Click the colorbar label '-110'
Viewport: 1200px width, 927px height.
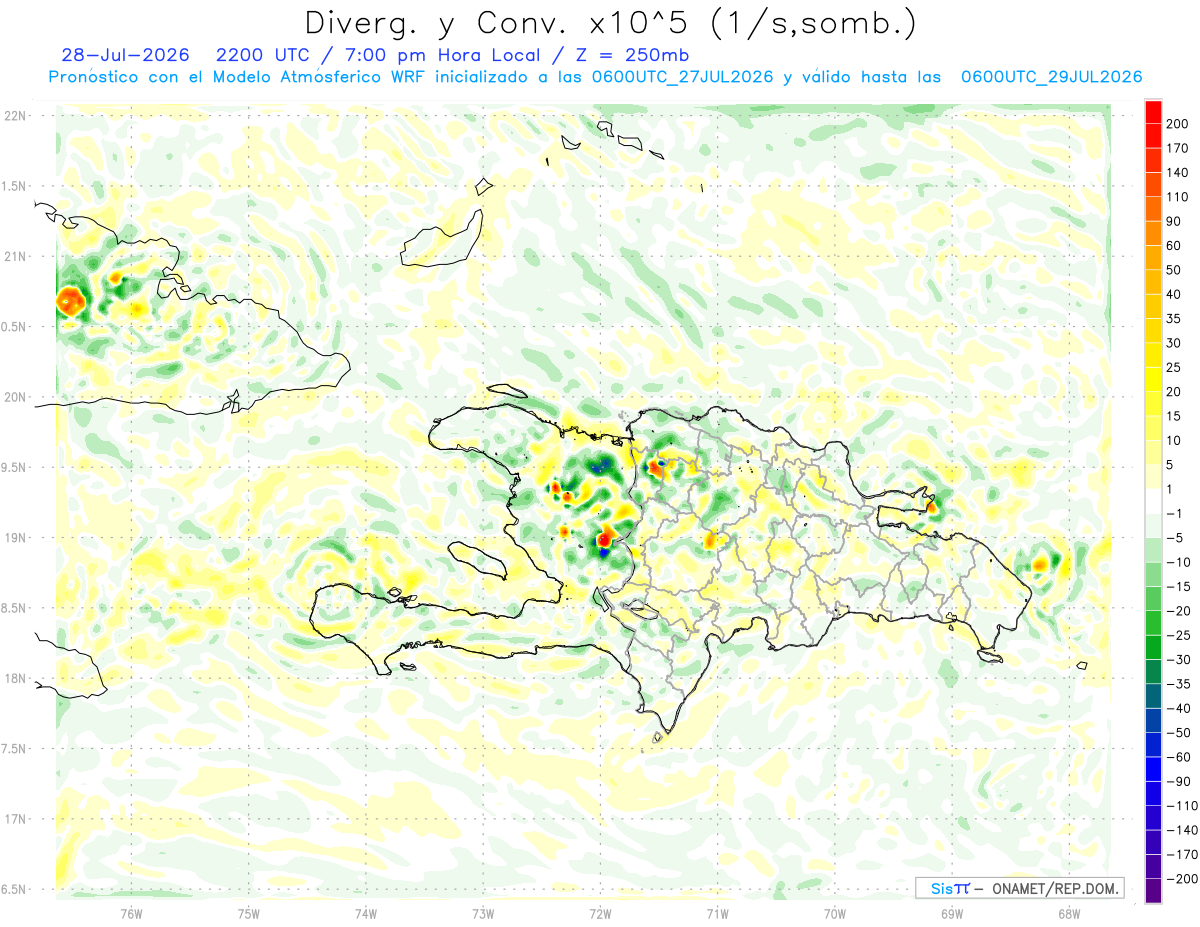pos(1181,806)
